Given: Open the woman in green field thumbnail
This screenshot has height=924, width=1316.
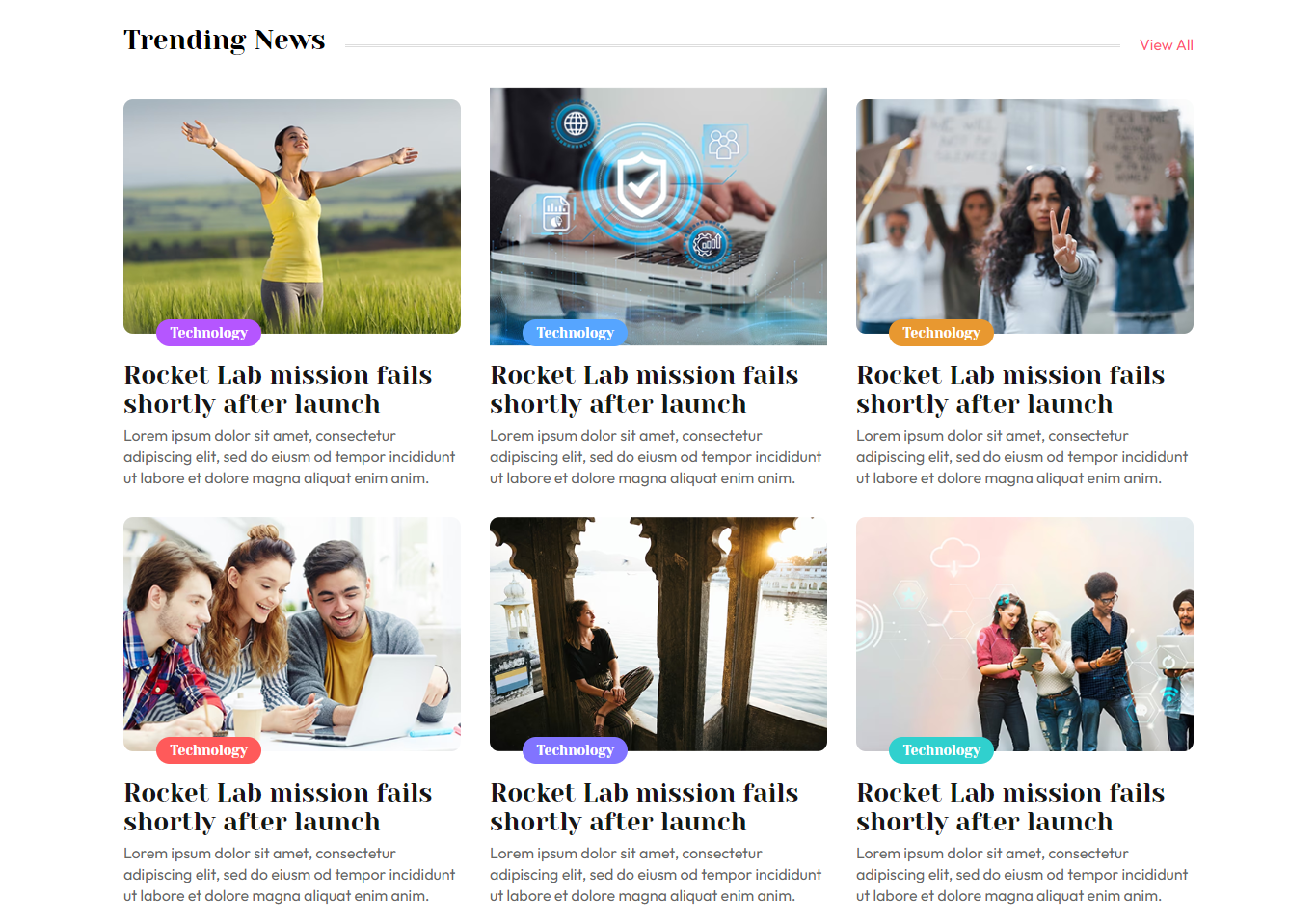Looking at the screenshot, I should (292, 216).
